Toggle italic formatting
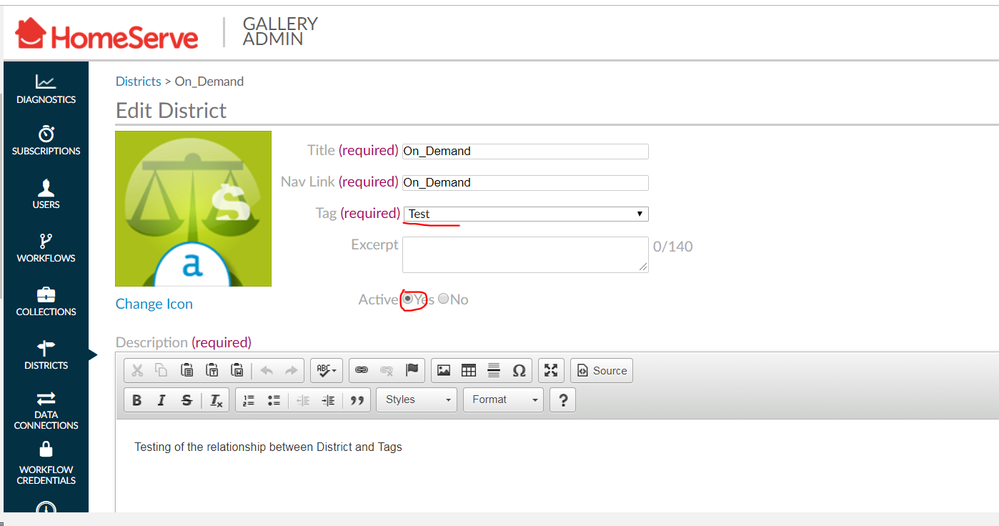Viewport: 999px width, 526px height. [161, 400]
